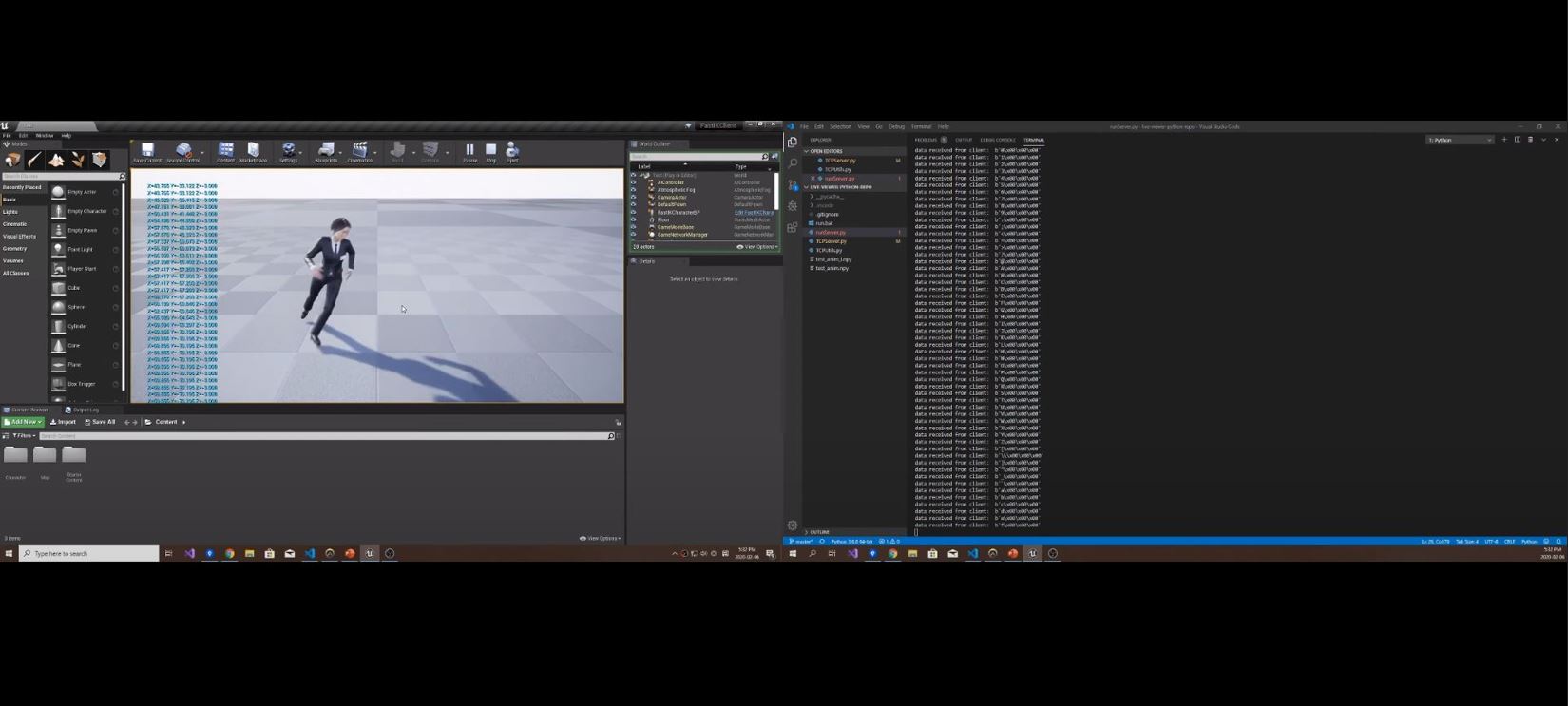Open View Options dropdown in World Outliner
Screen dimensions: 1568x706
point(757,247)
